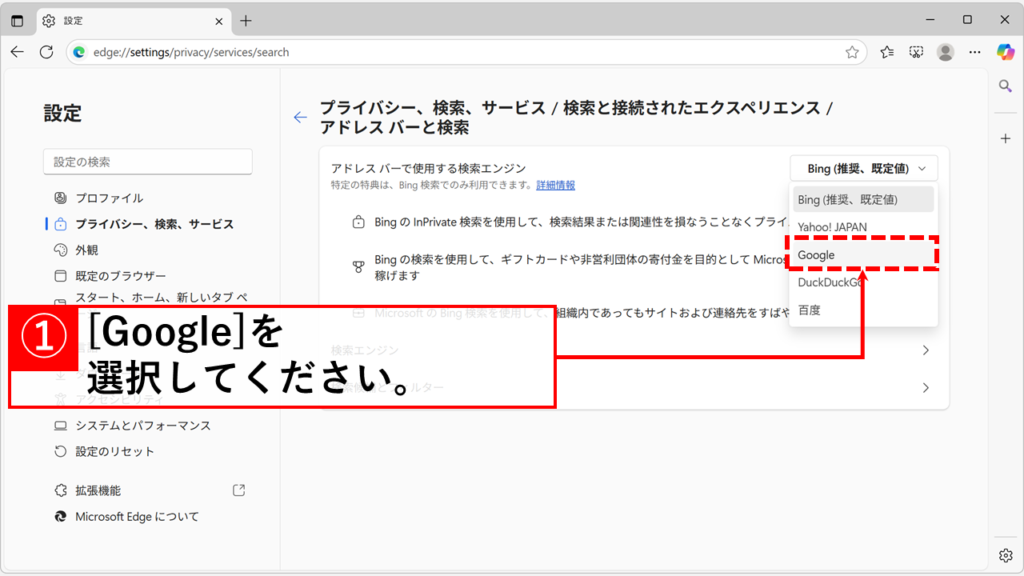Close the 設定 tab
The image size is (1024, 576).
click(x=219, y=22)
